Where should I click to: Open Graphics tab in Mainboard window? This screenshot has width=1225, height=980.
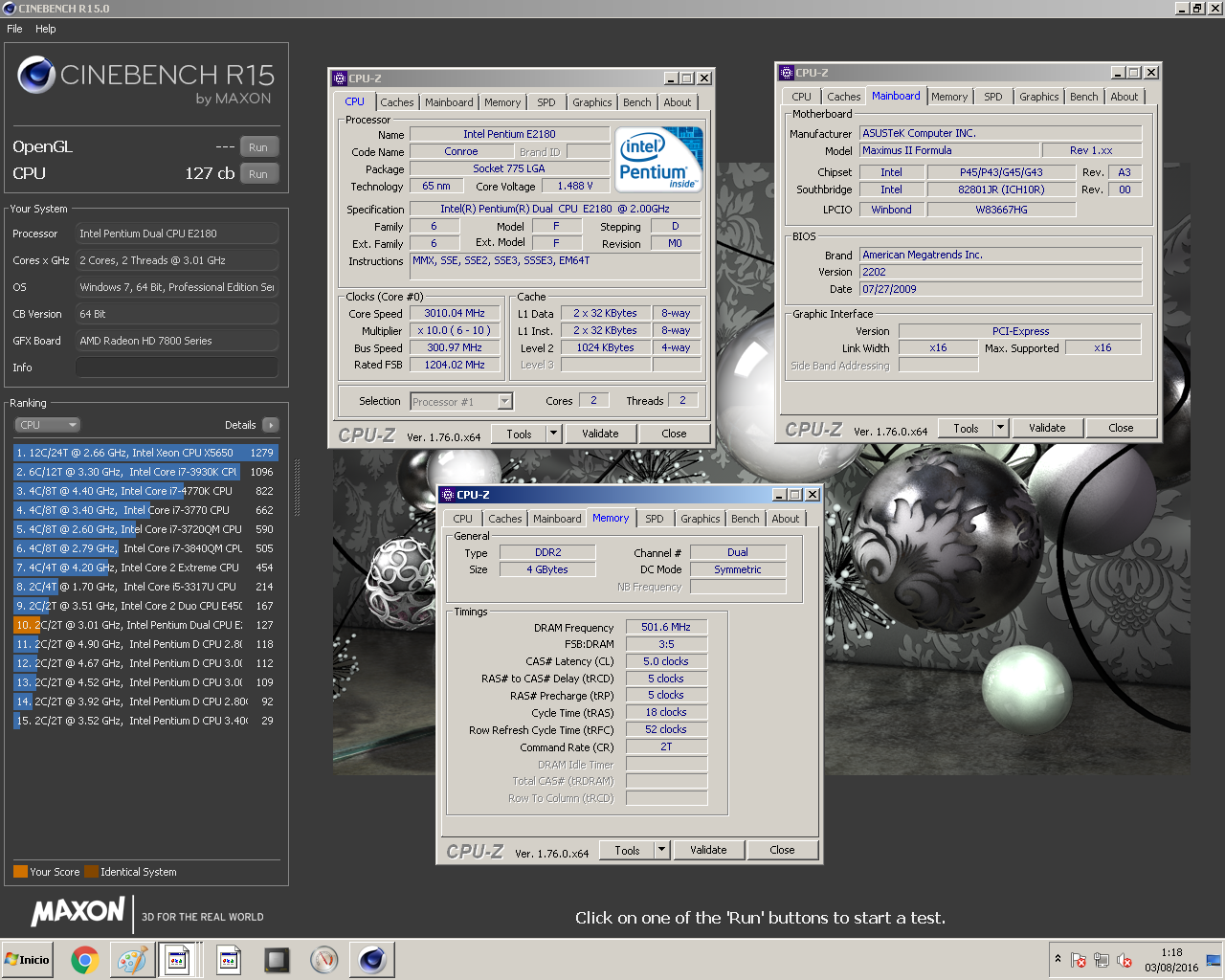pyautogui.click(x=1038, y=97)
